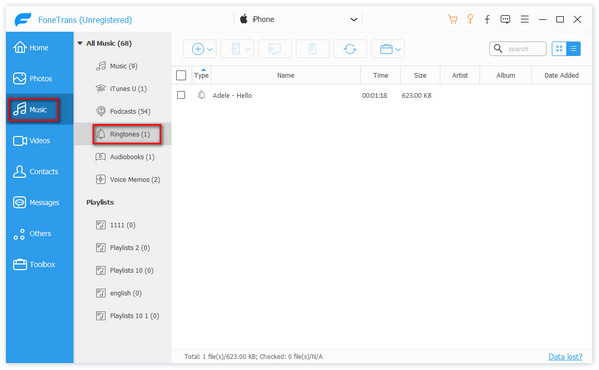Image resolution: width=599 pixels, height=370 pixels.
Task: Open the feedback chat icon
Action: point(505,19)
